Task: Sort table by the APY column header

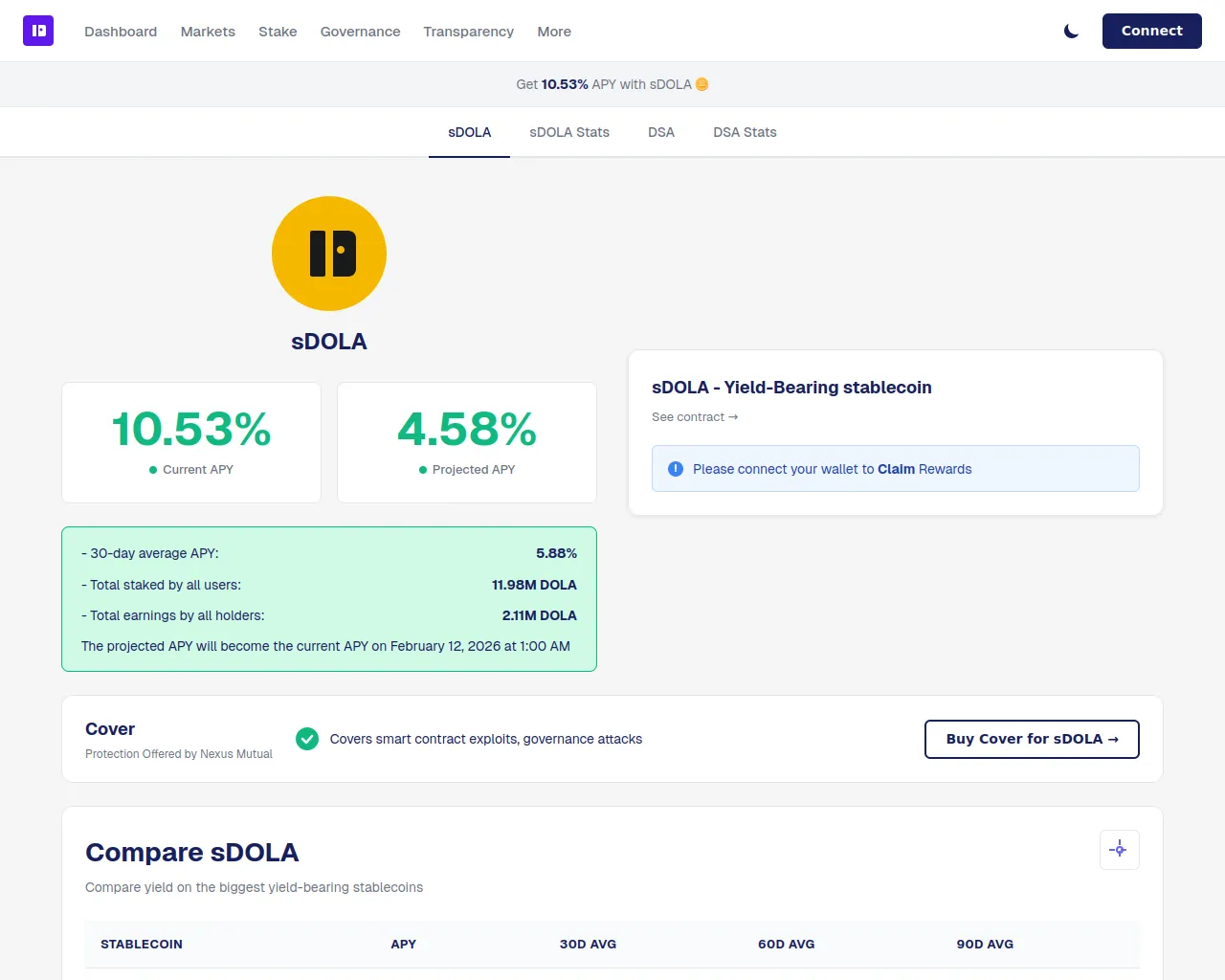Action: click(403, 945)
